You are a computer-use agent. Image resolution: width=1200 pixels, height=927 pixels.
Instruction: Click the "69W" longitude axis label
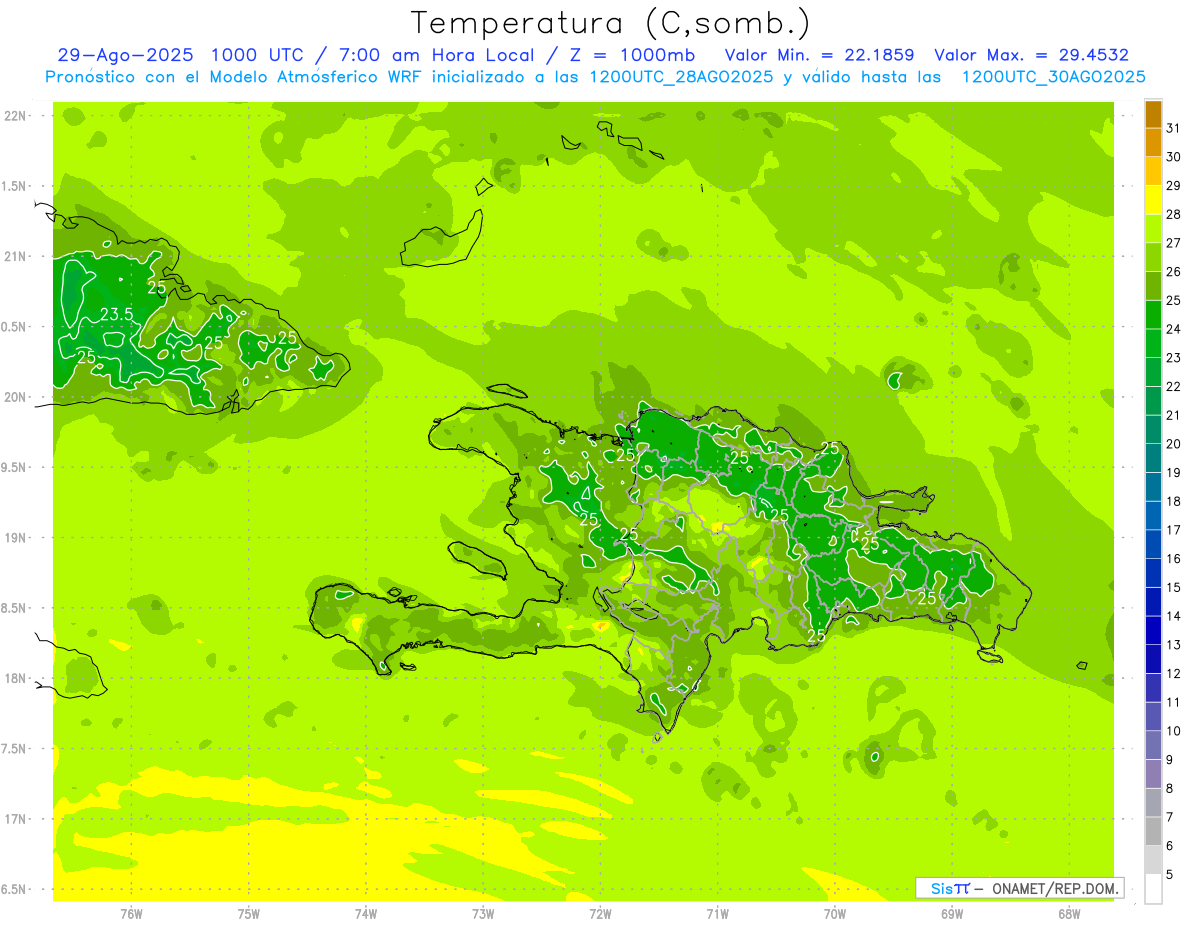(x=951, y=914)
